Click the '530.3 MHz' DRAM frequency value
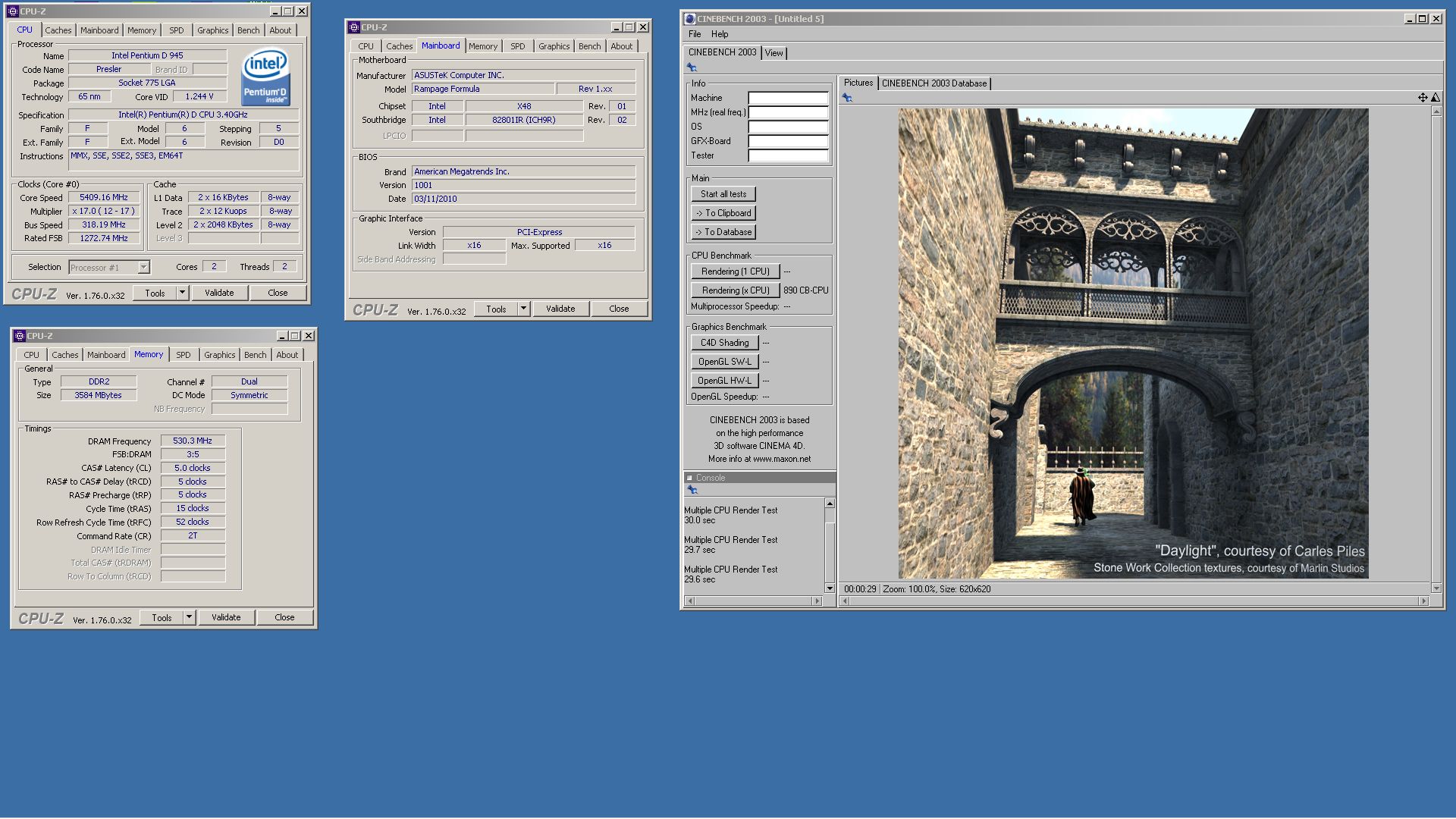Viewport: 1456px width, 819px height. tap(193, 441)
